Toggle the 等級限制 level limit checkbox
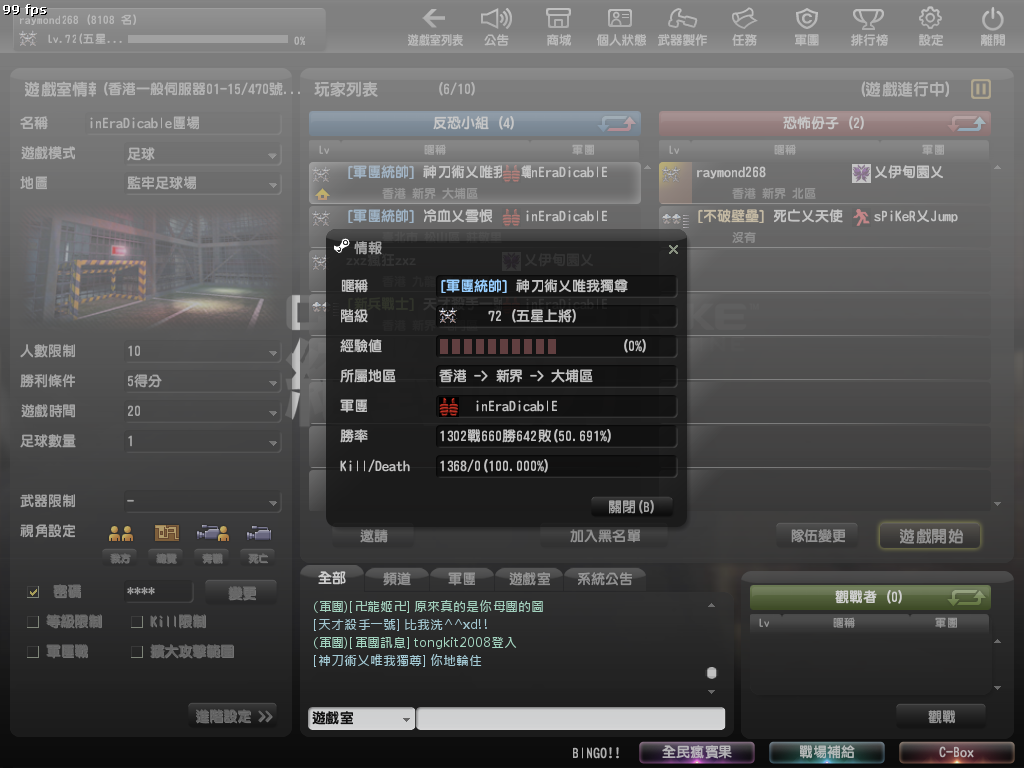The image size is (1024, 768). (x=33, y=622)
